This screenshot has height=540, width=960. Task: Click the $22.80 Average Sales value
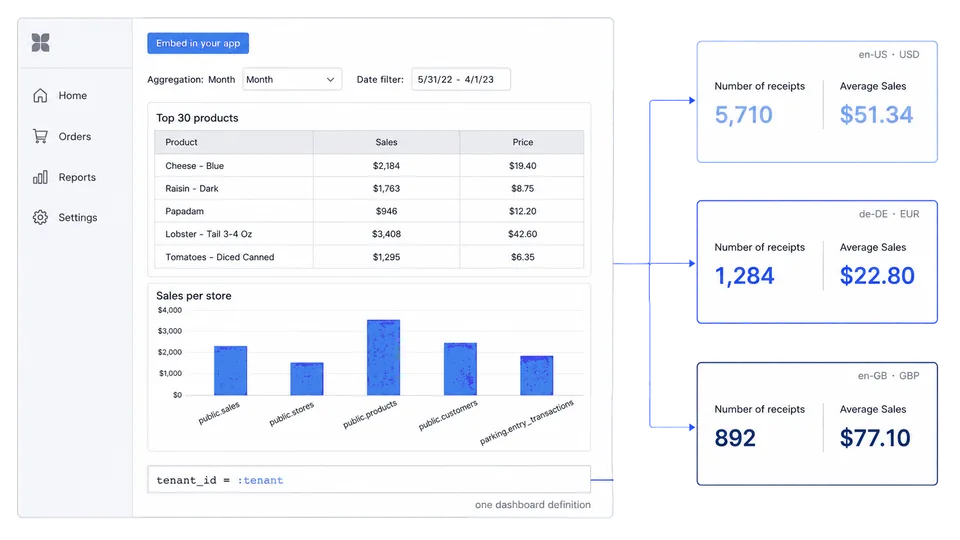[877, 276]
